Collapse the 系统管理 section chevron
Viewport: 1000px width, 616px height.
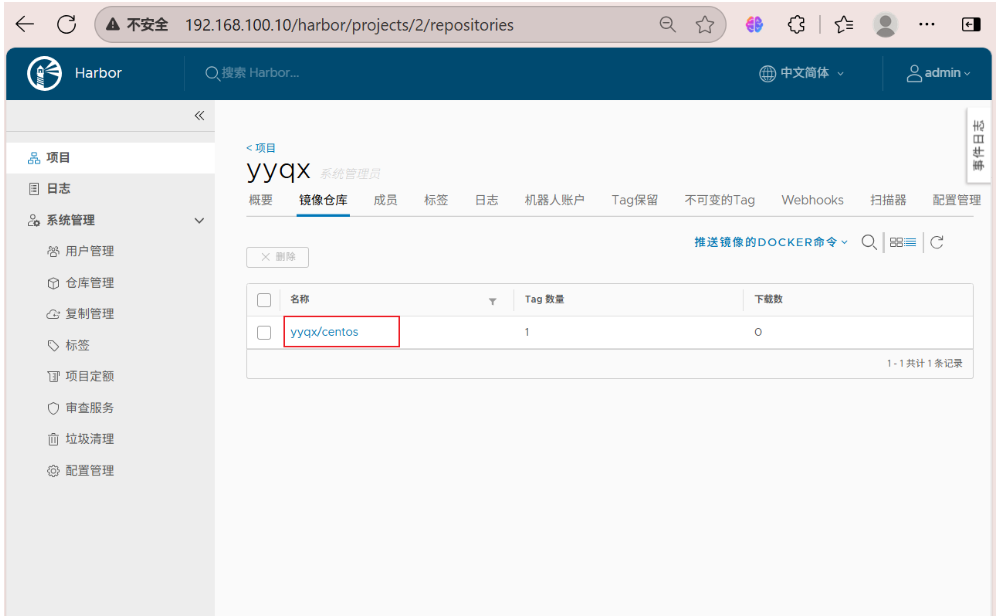(x=199, y=221)
